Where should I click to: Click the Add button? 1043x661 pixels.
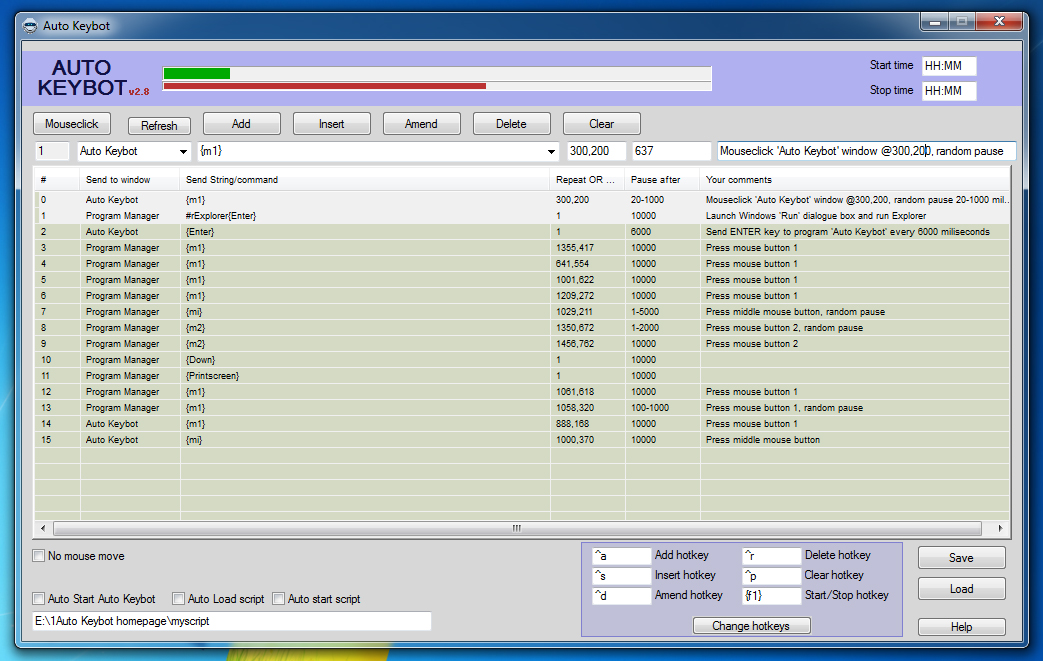[x=241, y=124]
